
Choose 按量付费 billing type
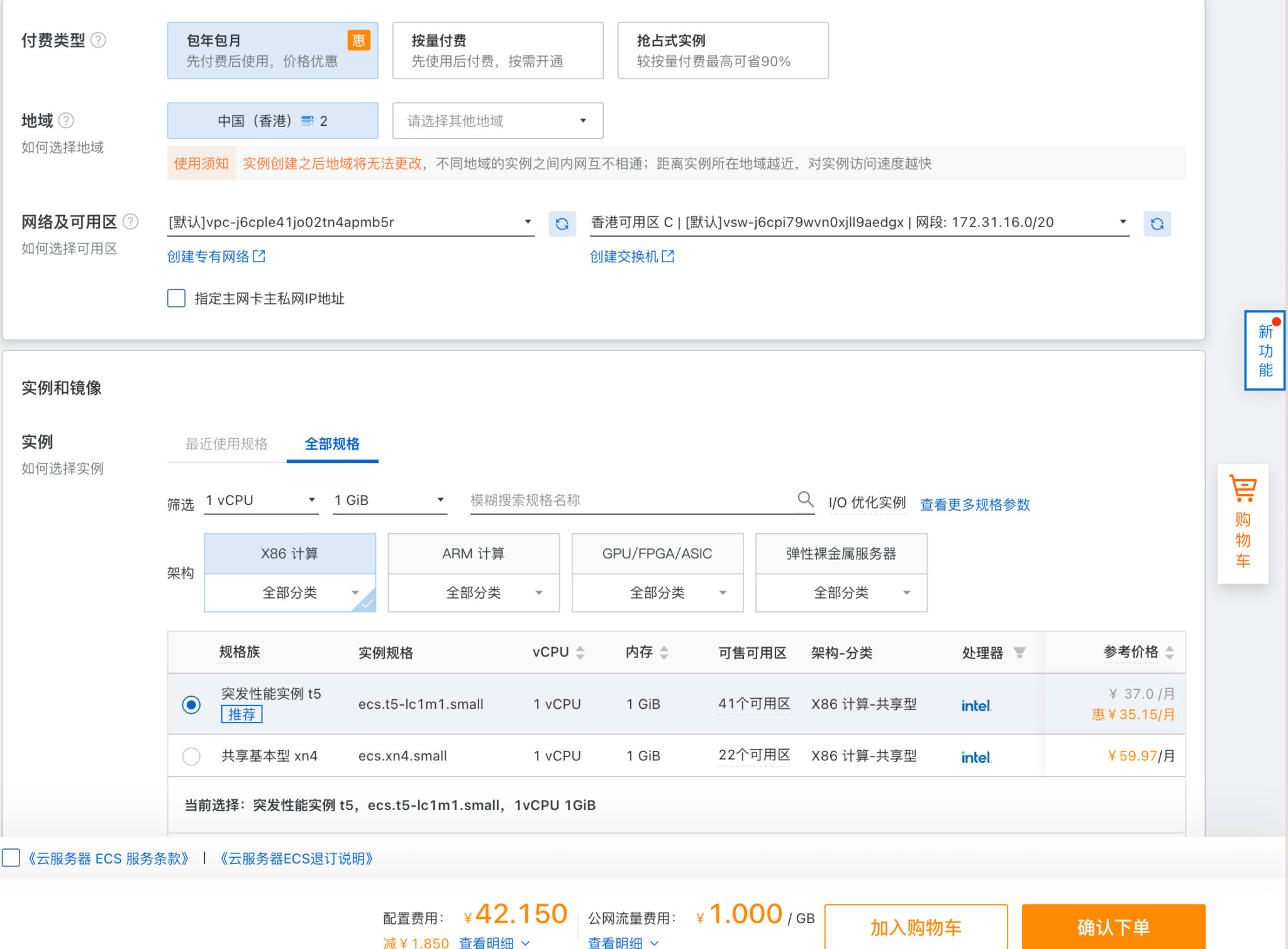(x=497, y=50)
